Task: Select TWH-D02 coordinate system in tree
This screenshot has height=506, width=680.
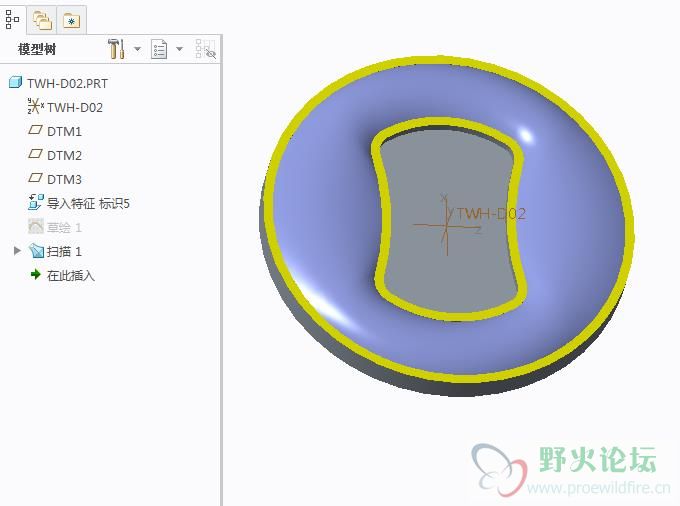Action: (75, 107)
